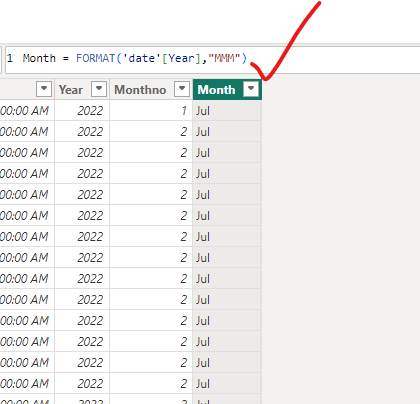Open the Month column filter dropdown
The image size is (420, 404).
coord(251,89)
